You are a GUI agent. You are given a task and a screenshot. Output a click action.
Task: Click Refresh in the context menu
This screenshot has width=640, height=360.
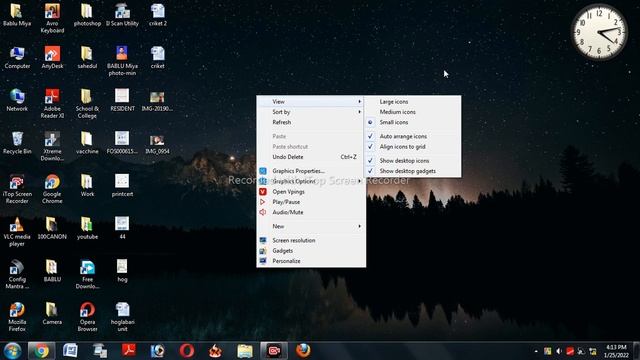[x=311, y=122]
